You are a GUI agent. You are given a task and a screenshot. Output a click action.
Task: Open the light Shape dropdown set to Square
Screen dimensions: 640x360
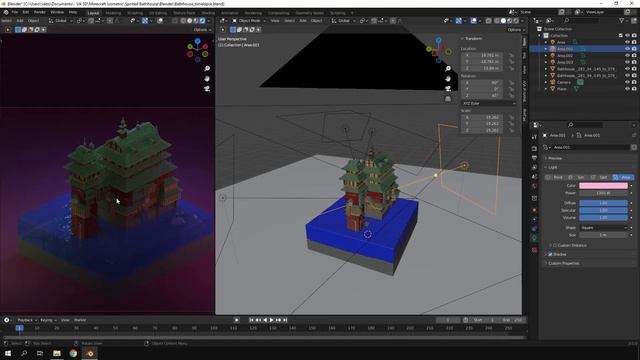pyautogui.click(x=603, y=228)
